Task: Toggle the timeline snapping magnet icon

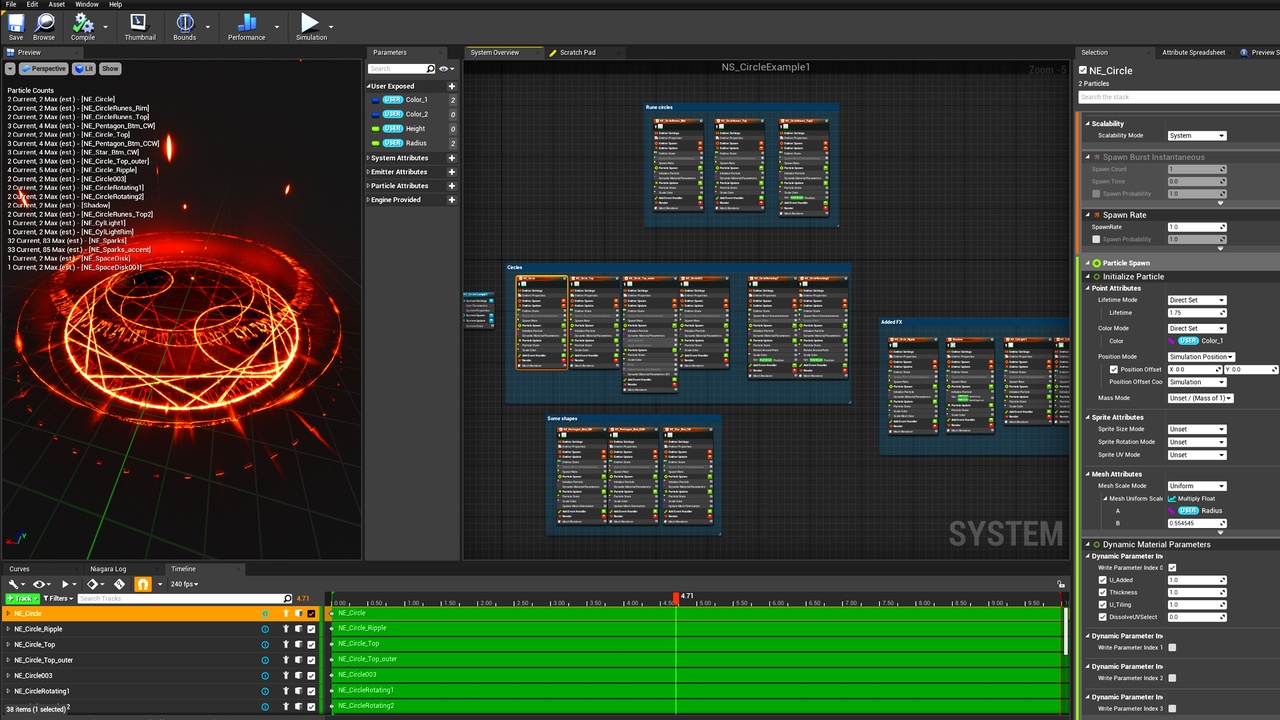Action: [143, 584]
